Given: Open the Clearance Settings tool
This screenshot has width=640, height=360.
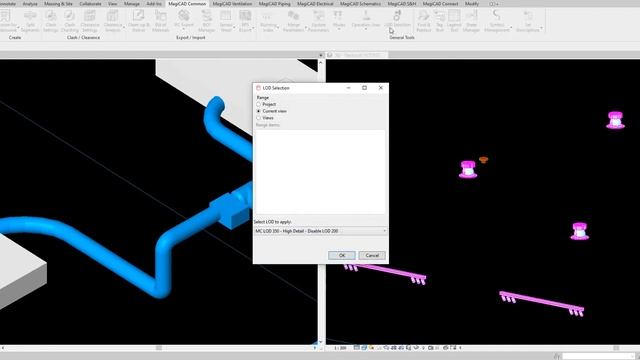Looking at the screenshot, I should pos(90,21).
